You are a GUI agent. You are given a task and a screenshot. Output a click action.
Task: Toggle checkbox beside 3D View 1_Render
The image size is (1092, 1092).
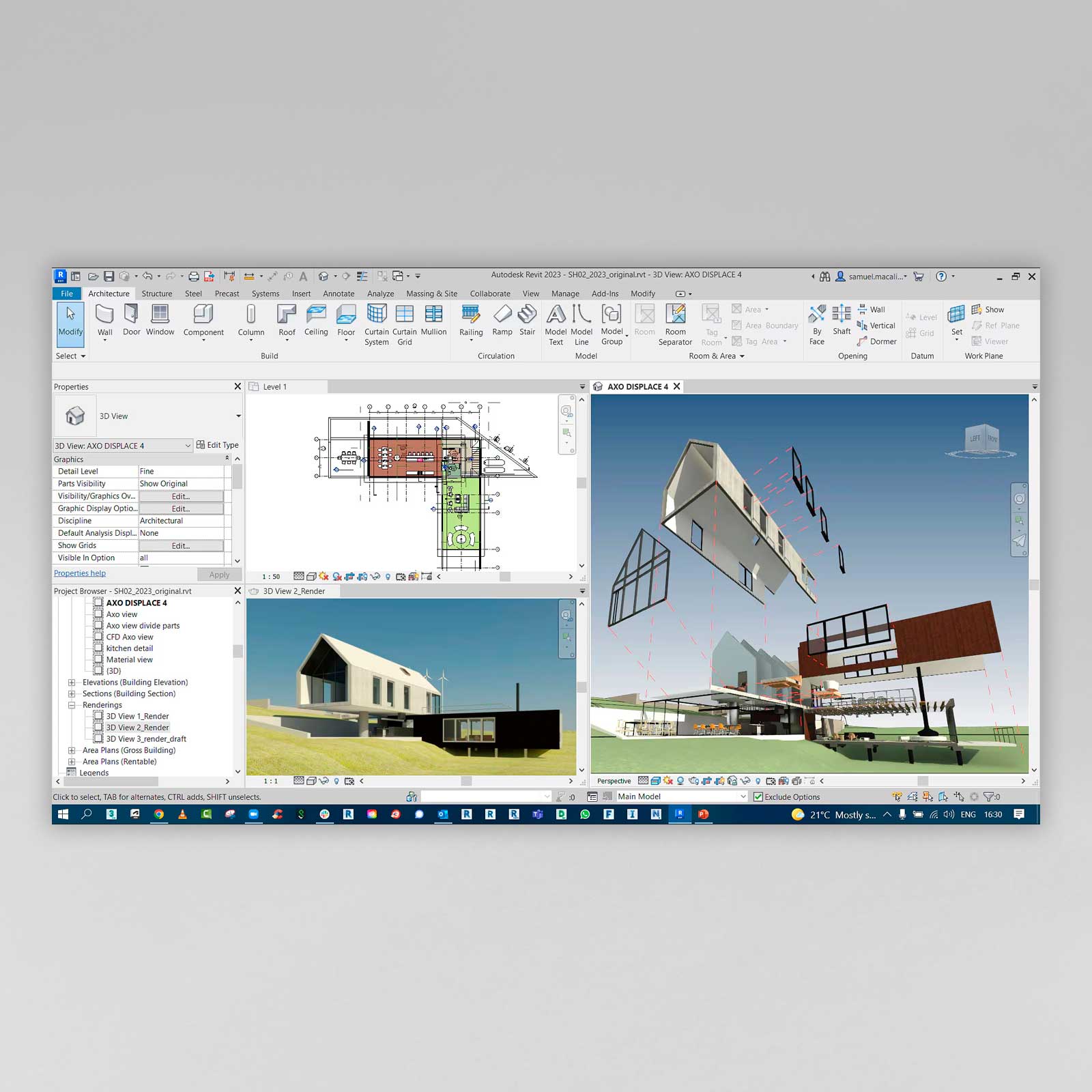98,716
